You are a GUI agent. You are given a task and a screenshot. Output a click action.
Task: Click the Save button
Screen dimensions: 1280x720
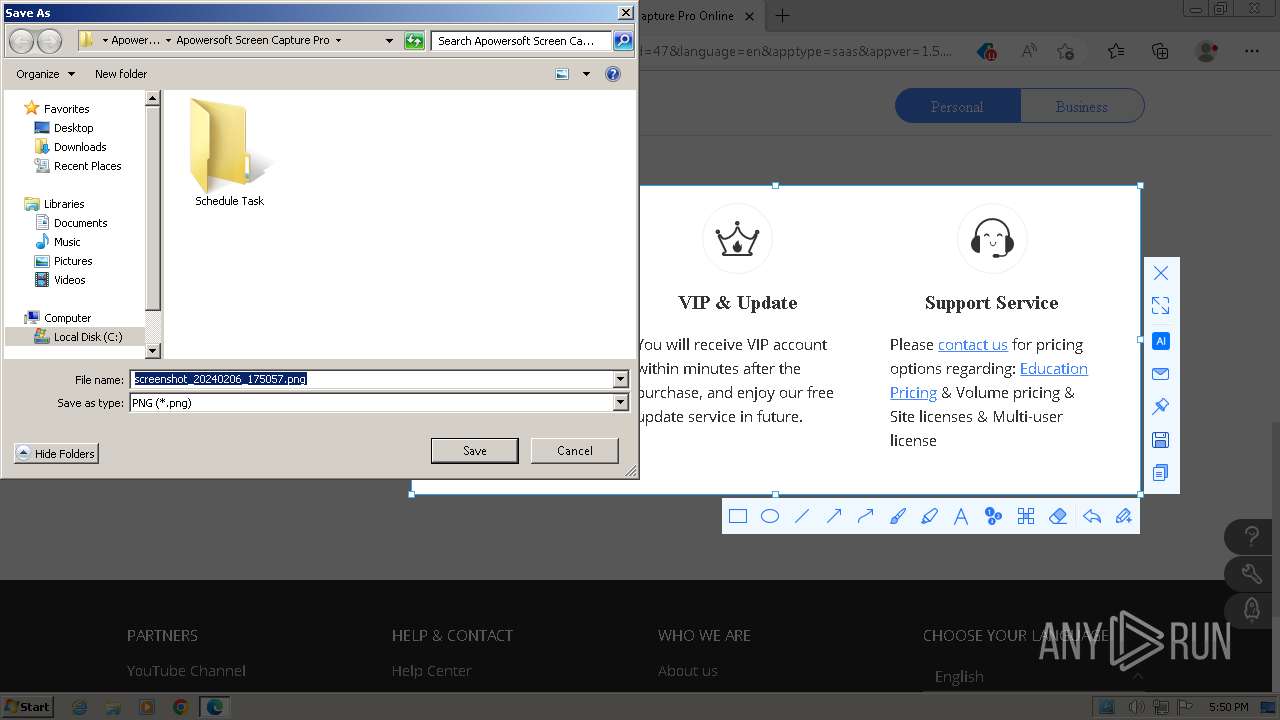pos(475,451)
